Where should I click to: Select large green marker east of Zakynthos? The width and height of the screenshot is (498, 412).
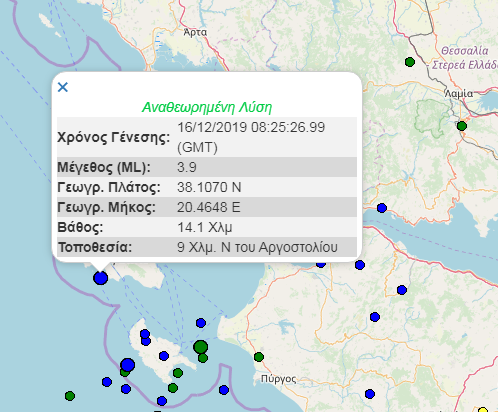pyautogui.click(x=200, y=347)
